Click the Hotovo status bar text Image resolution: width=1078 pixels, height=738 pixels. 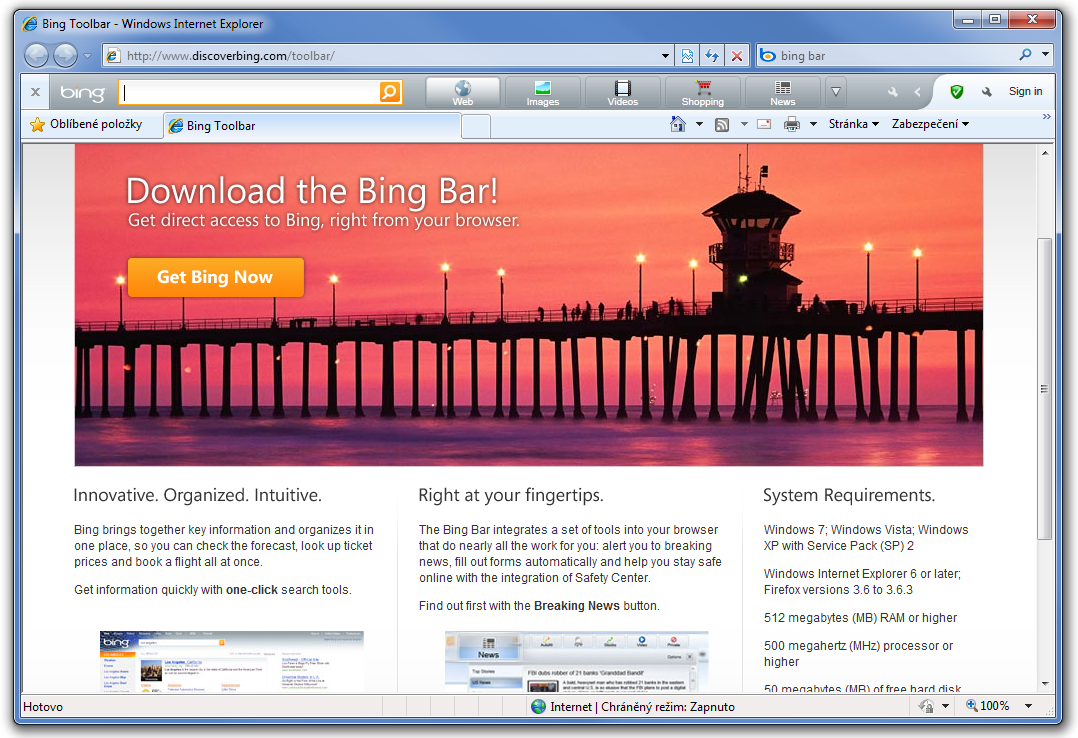43,707
